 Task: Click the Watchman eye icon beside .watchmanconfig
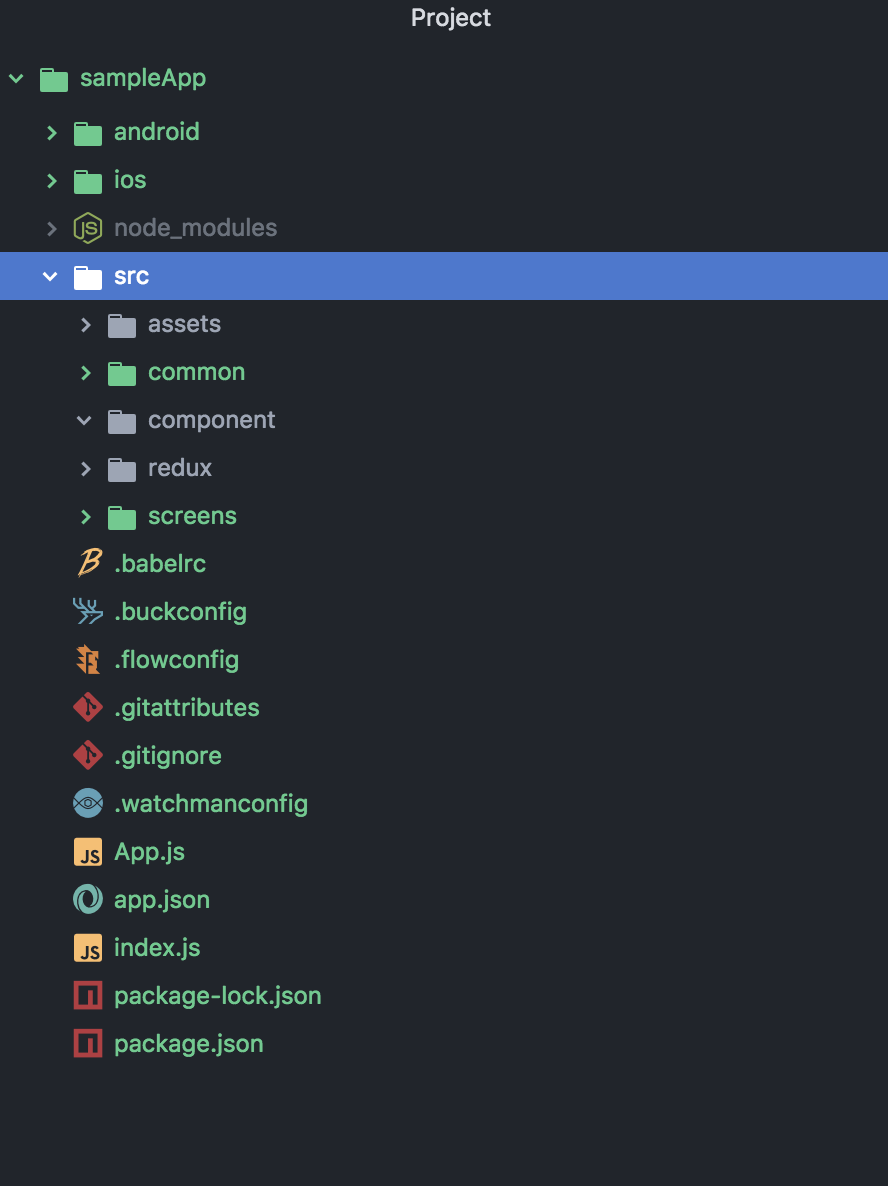(x=88, y=803)
